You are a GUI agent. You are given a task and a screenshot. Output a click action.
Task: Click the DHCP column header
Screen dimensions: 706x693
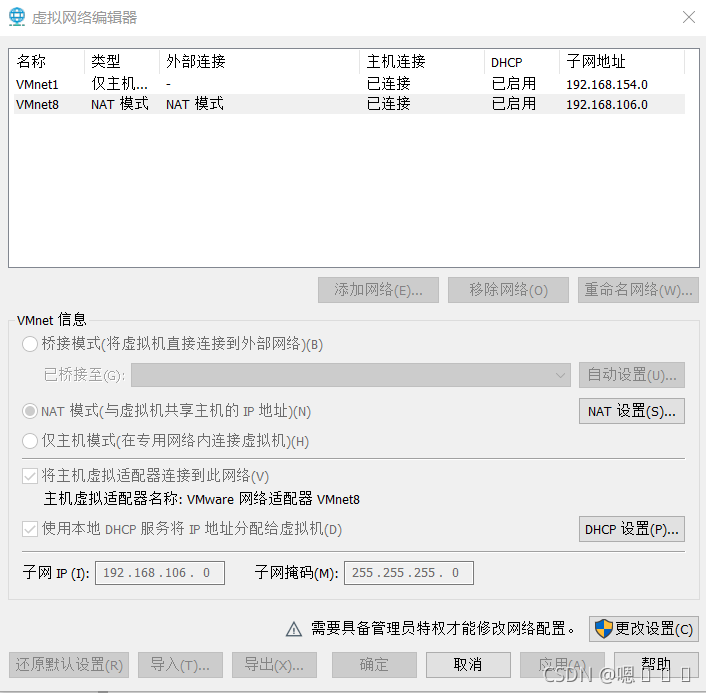pos(522,61)
